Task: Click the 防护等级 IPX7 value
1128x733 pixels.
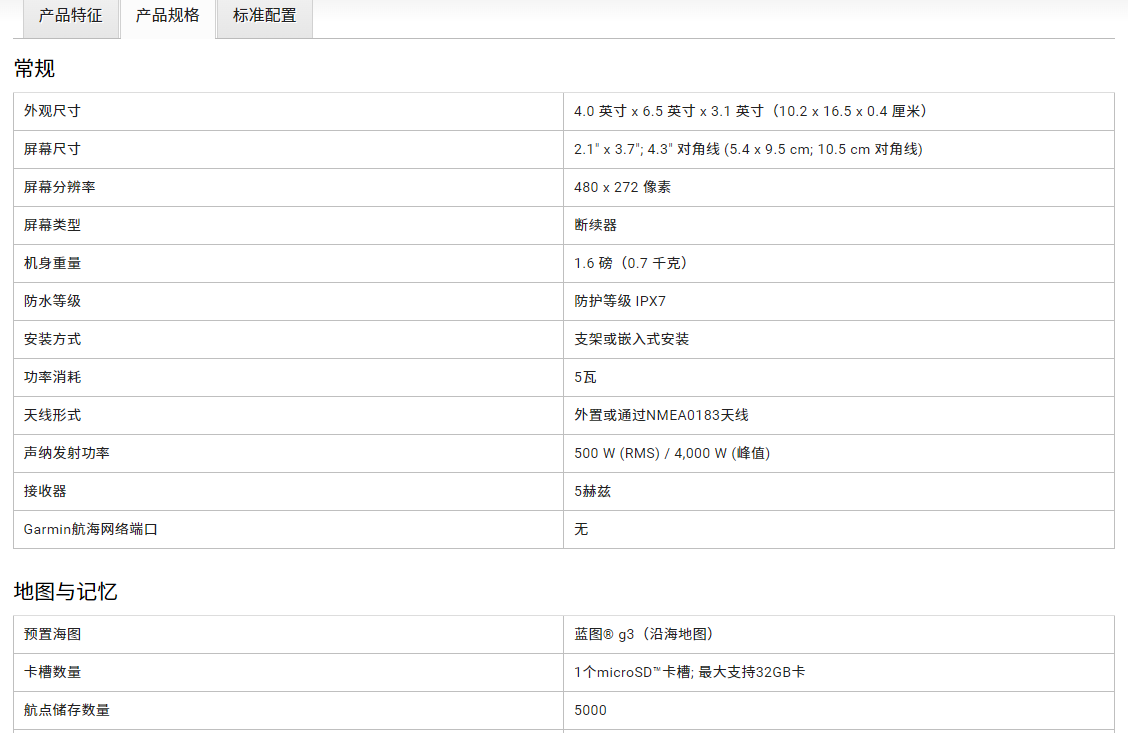Action: pyautogui.click(x=619, y=301)
